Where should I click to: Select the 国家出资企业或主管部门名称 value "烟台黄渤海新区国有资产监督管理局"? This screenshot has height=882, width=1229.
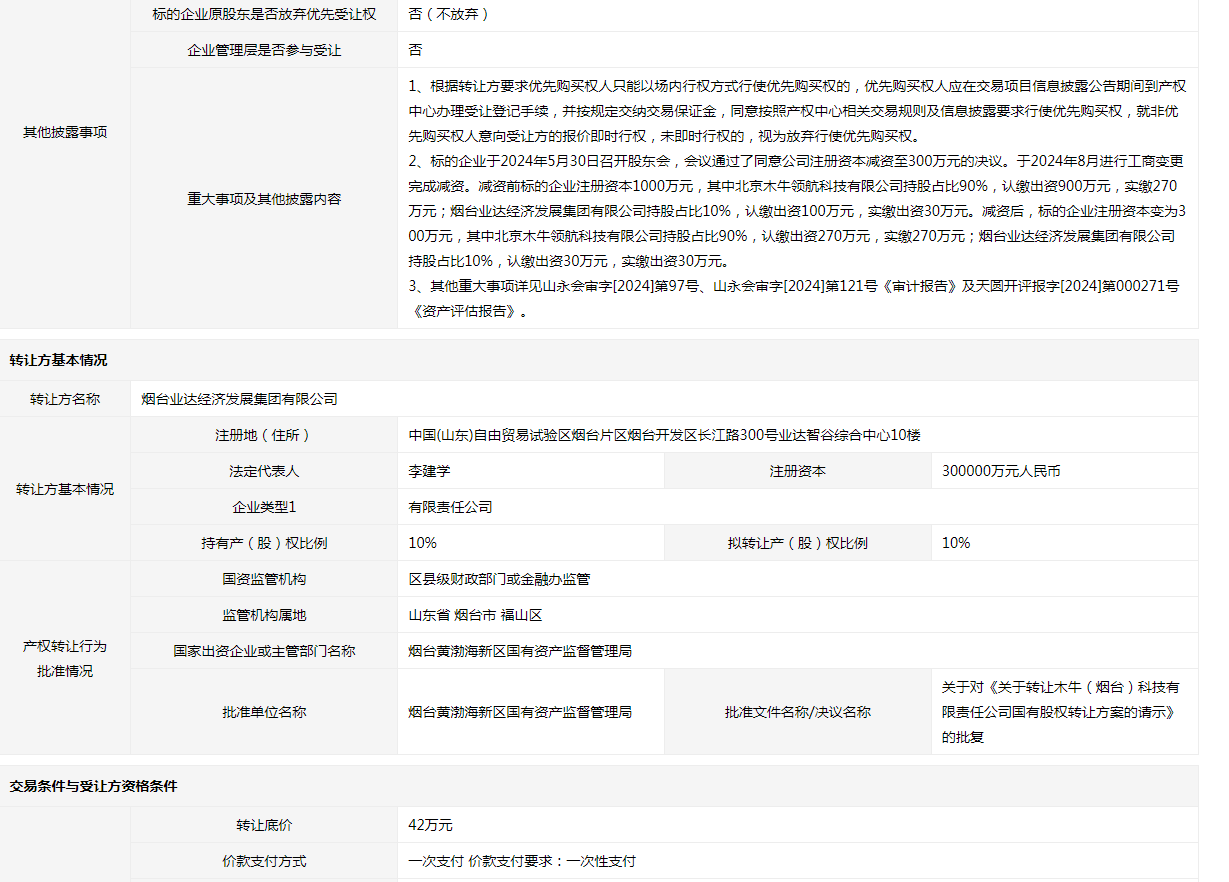pyautogui.click(x=520, y=651)
